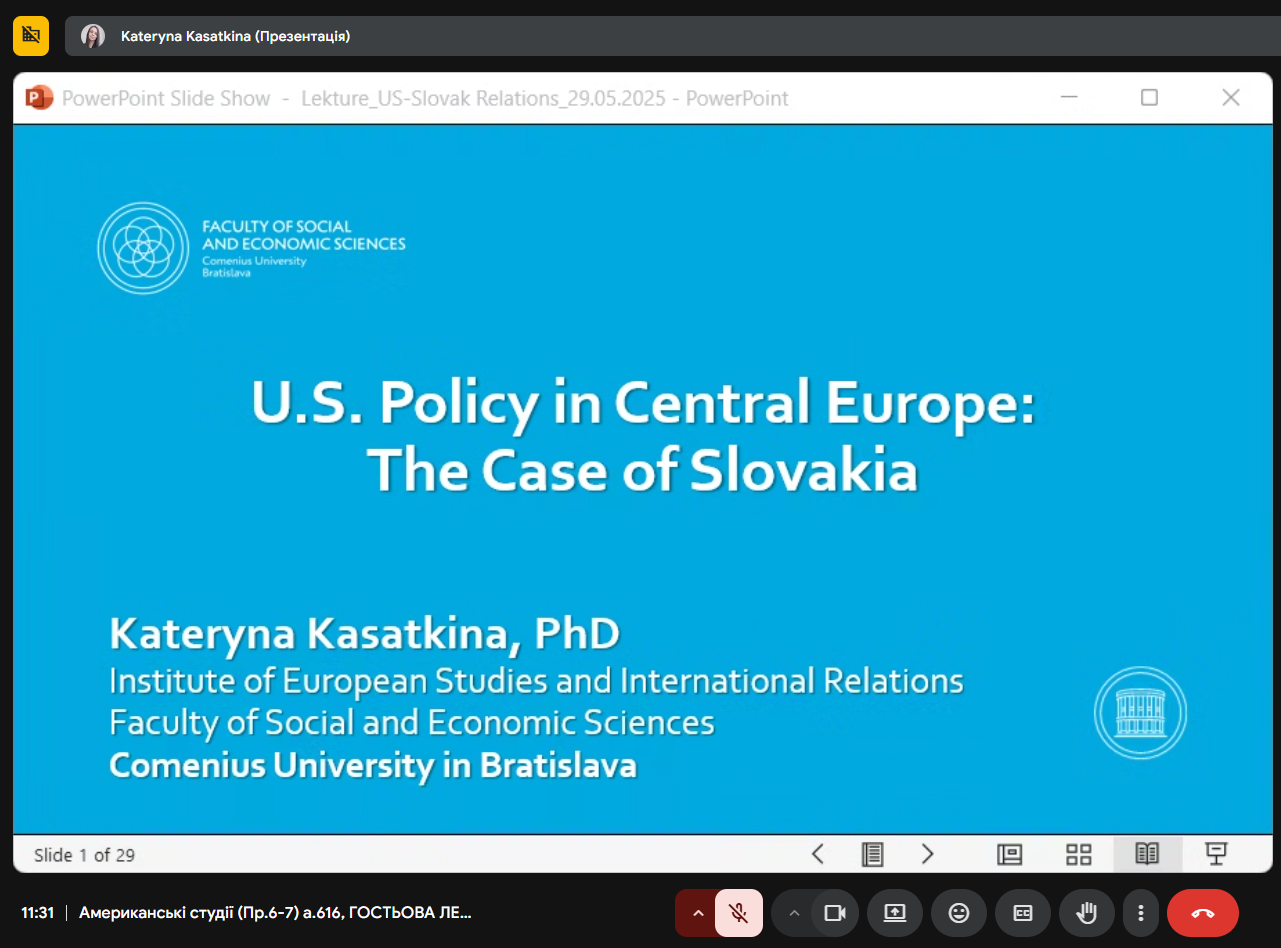
Task: Click the meeting title Американські студії
Action: 275,912
